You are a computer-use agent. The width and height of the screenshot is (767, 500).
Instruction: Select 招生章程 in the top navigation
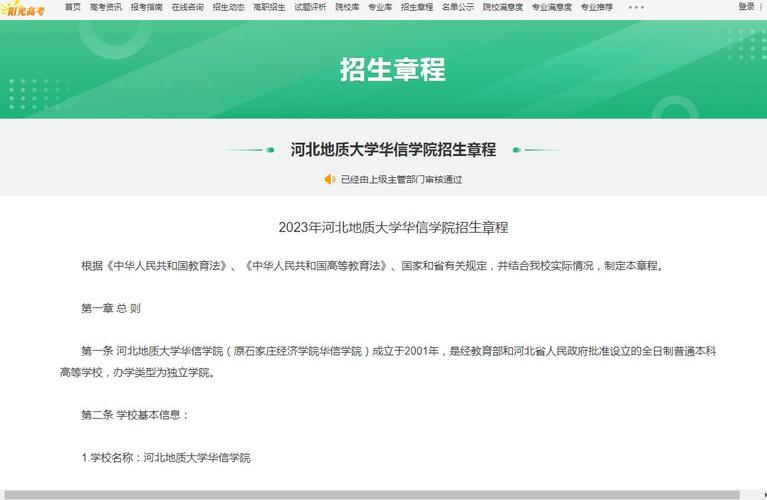click(417, 7)
